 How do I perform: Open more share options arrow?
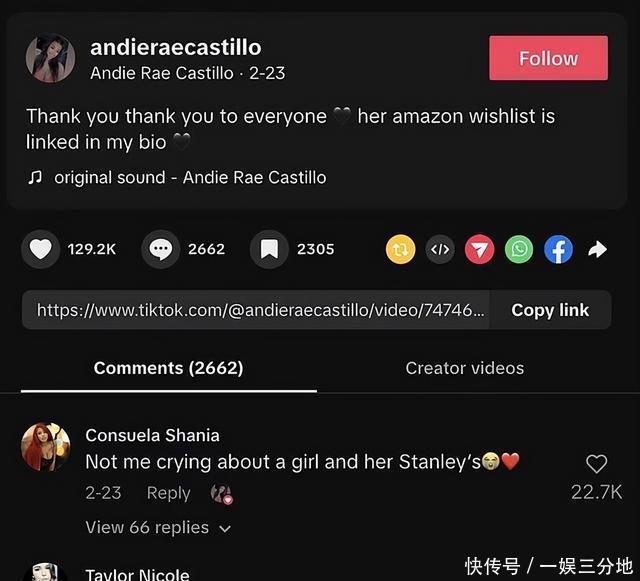[598, 249]
